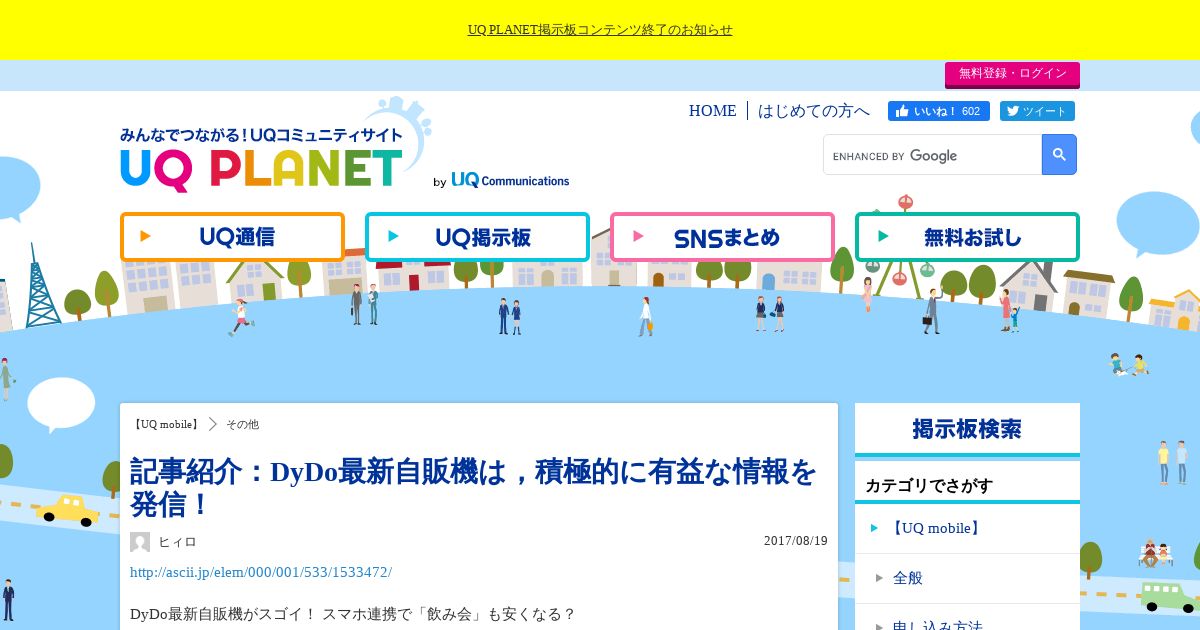1200x630 pixels.
Task: Click the その他 breadcrumb item
Action: (242, 424)
